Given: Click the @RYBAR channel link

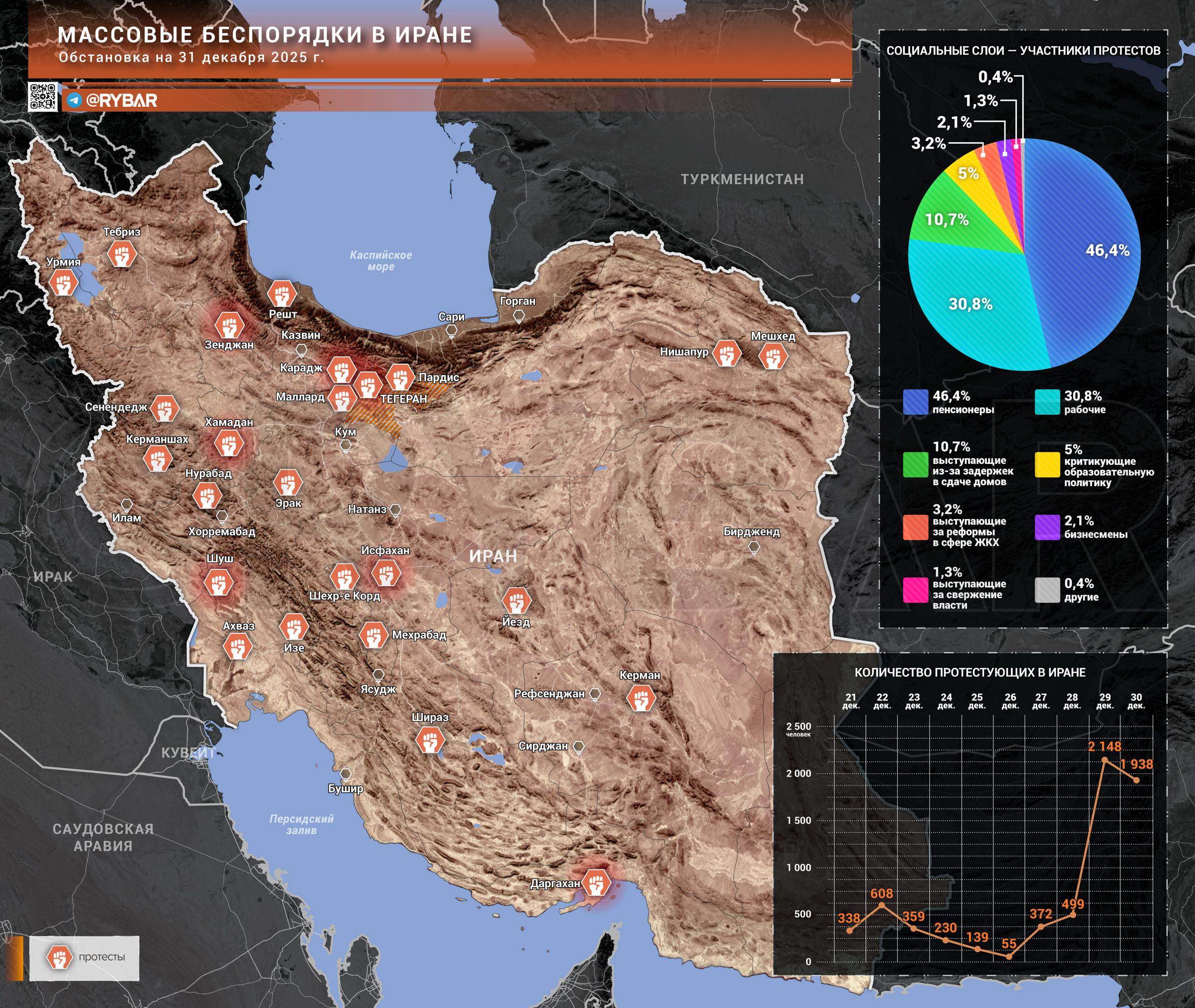Looking at the screenshot, I should coord(121,101).
